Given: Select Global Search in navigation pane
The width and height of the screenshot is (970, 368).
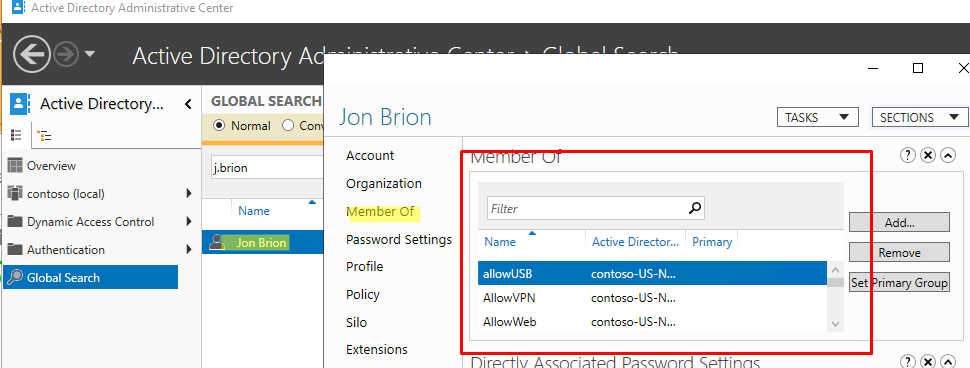Looking at the screenshot, I should click(x=90, y=277).
